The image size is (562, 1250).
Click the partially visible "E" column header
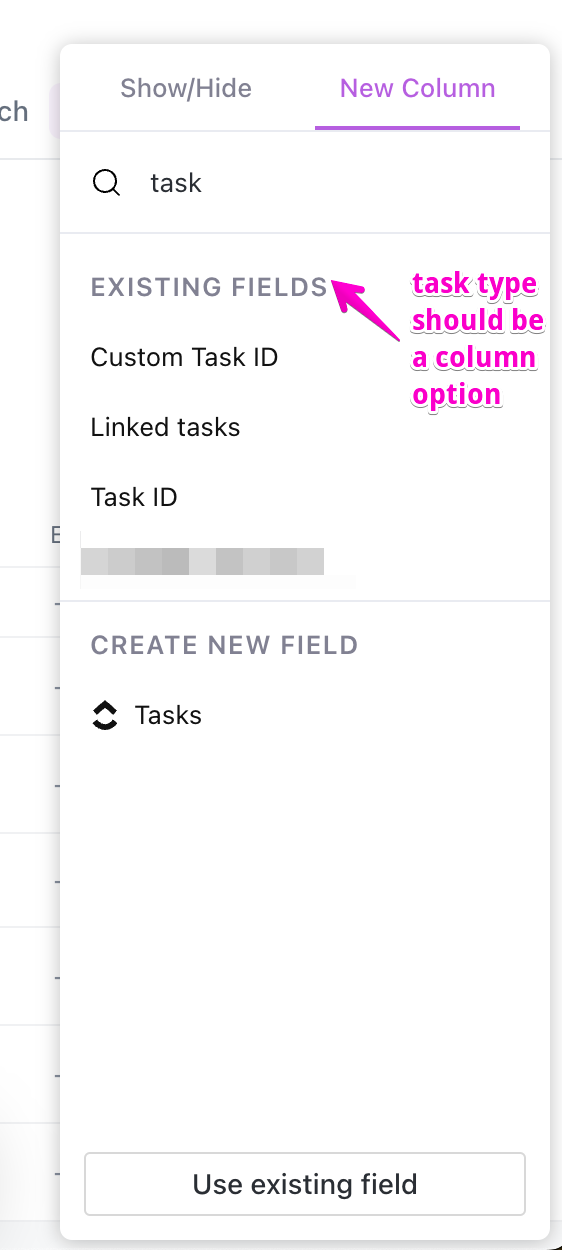[56, 536]
